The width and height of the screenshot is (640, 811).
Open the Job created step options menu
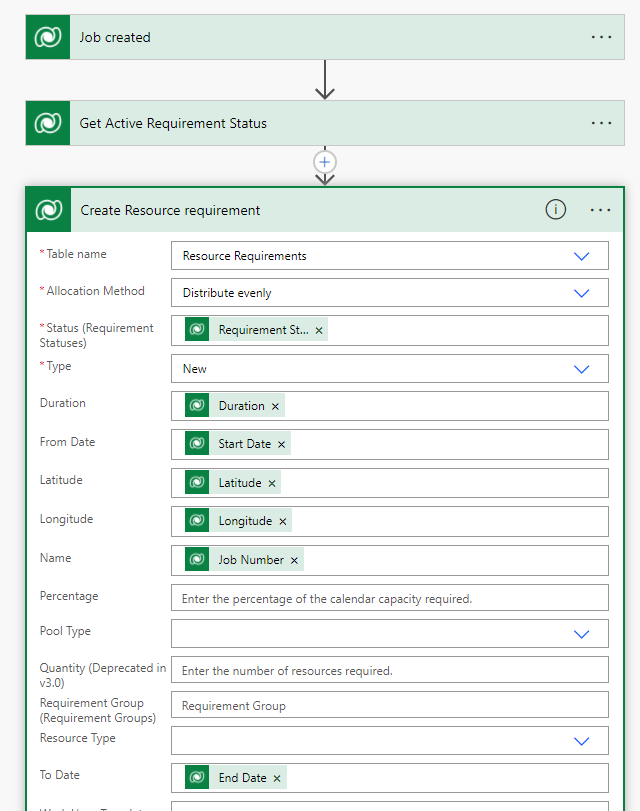pyautogui.click(x=601, y=37)
